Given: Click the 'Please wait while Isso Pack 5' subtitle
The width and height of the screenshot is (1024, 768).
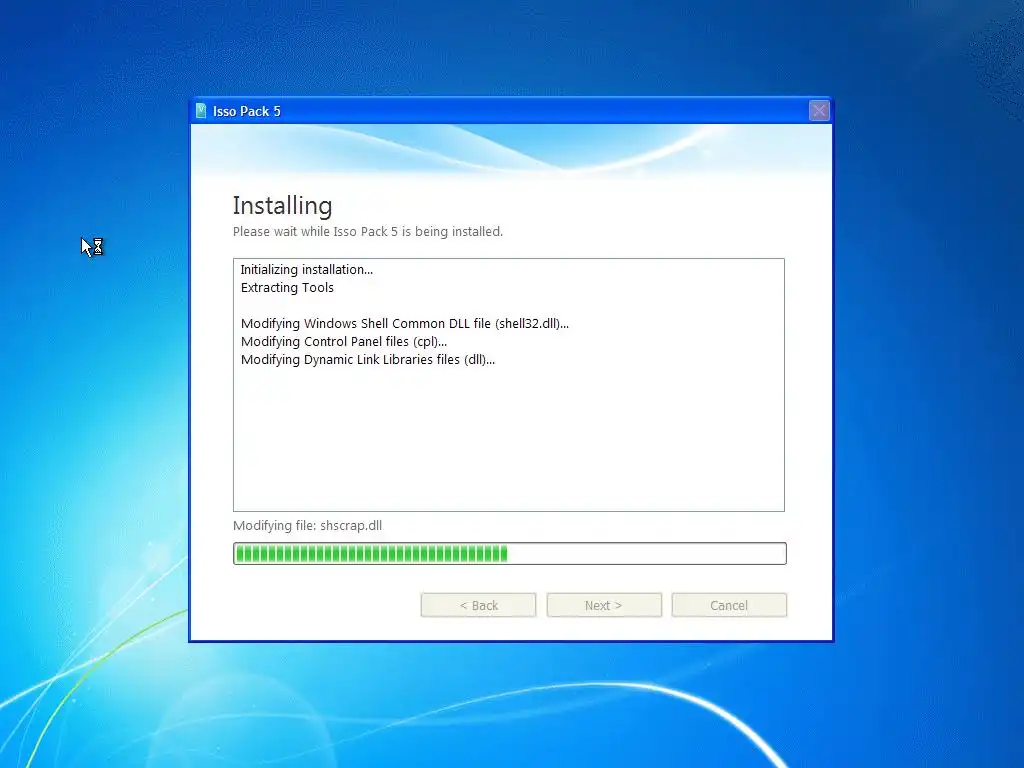Looking at the screenshot, I should pyautogui.click(x=368, y=232).
